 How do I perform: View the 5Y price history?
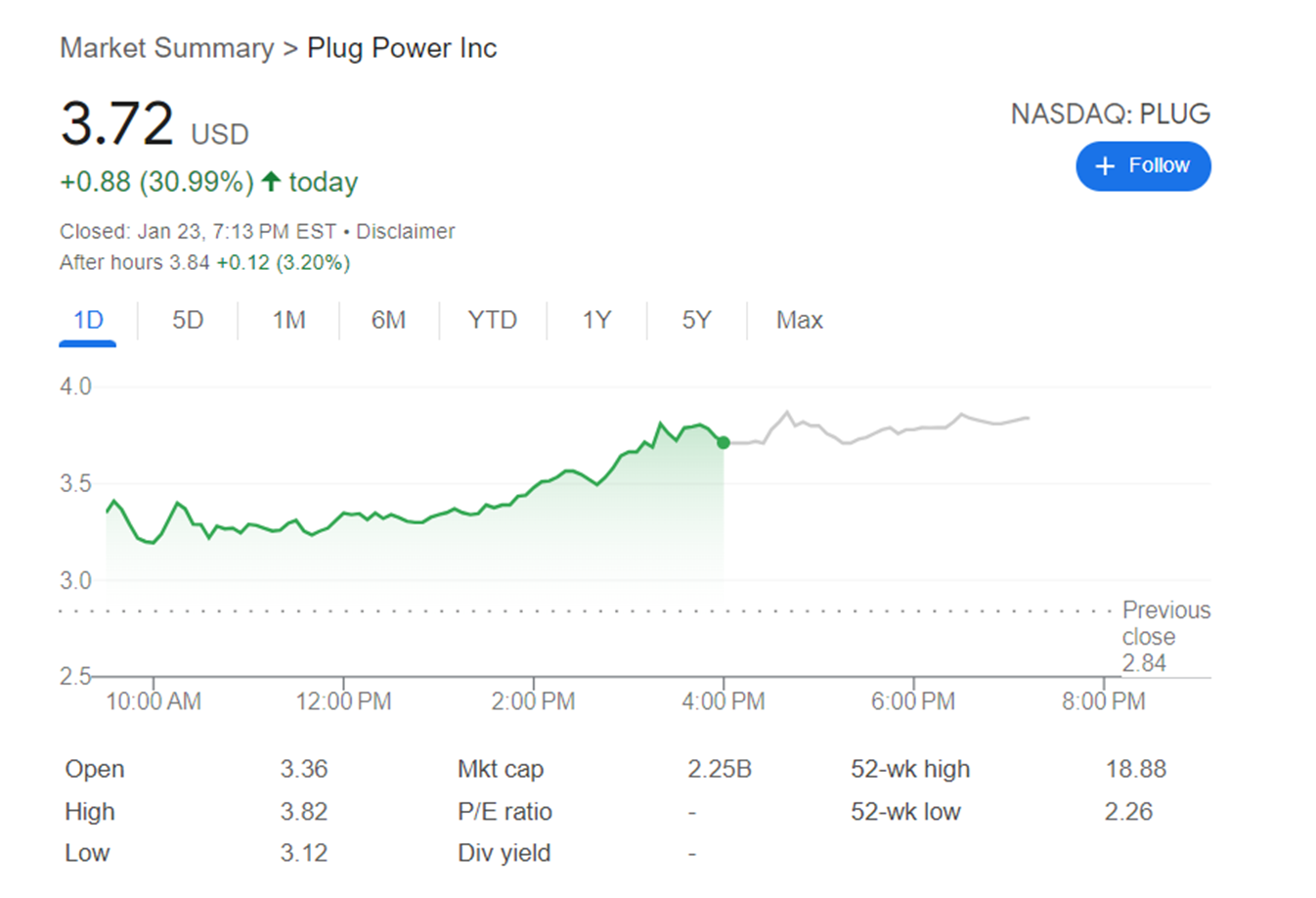click(696, 320)
